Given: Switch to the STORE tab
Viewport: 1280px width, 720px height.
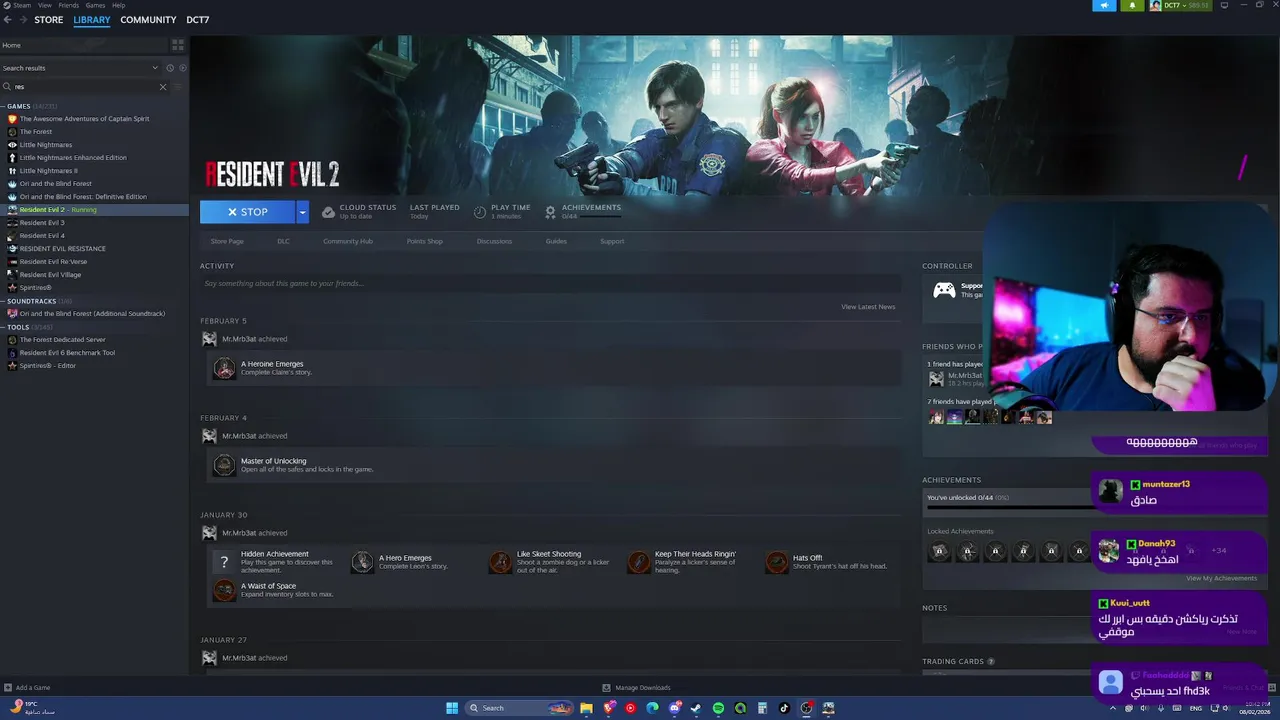Looking at the screenshot, I should click(x=49, y=20).
